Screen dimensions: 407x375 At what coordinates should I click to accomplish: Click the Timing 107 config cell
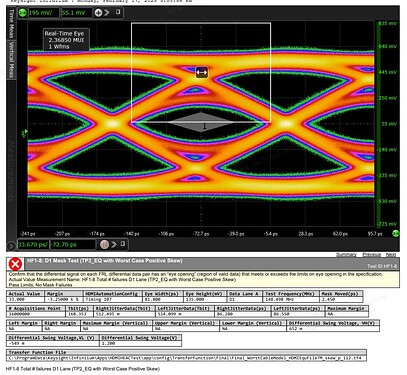point(113,299)
